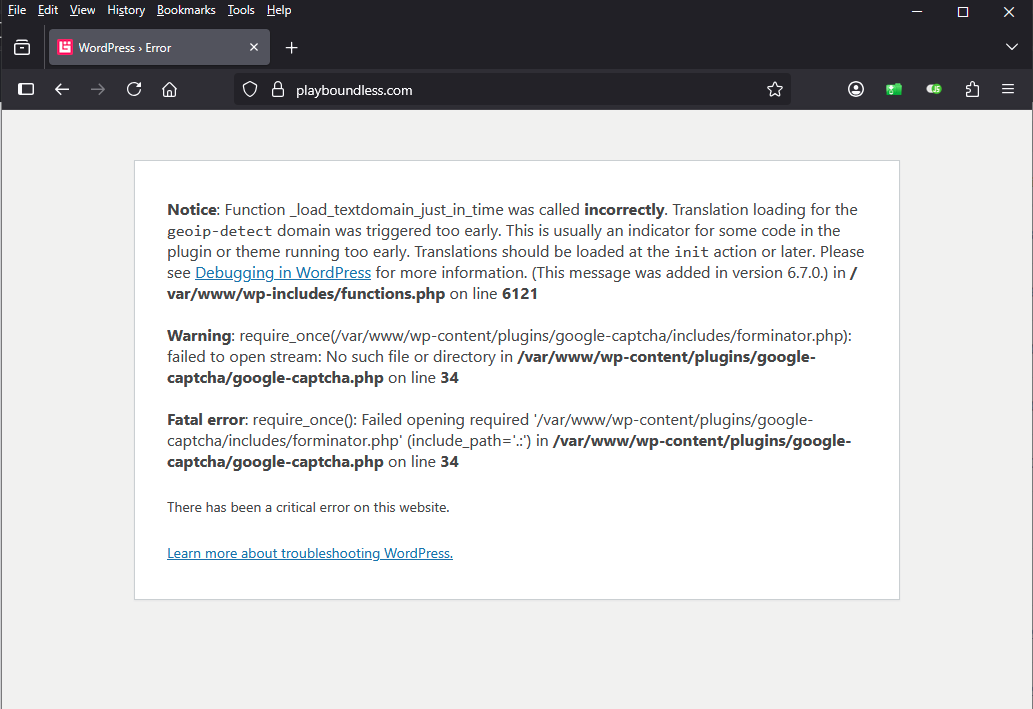Minimize the browser window

pos(916,11)
